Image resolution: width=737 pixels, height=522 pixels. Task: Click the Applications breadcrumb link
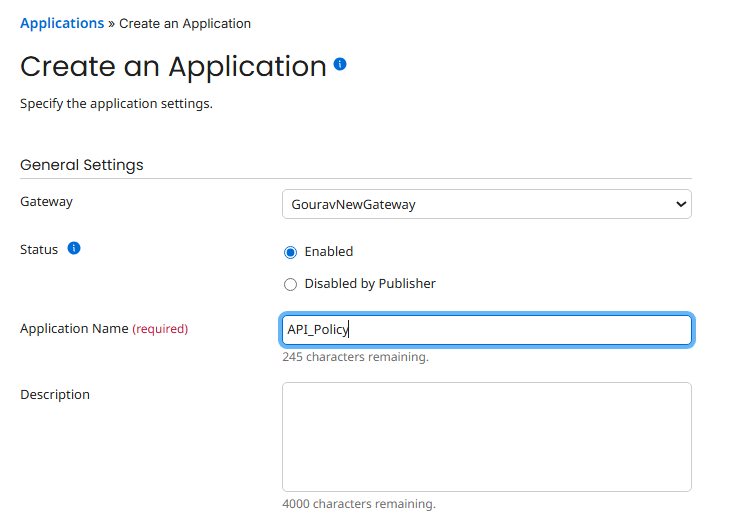(62, 23)
